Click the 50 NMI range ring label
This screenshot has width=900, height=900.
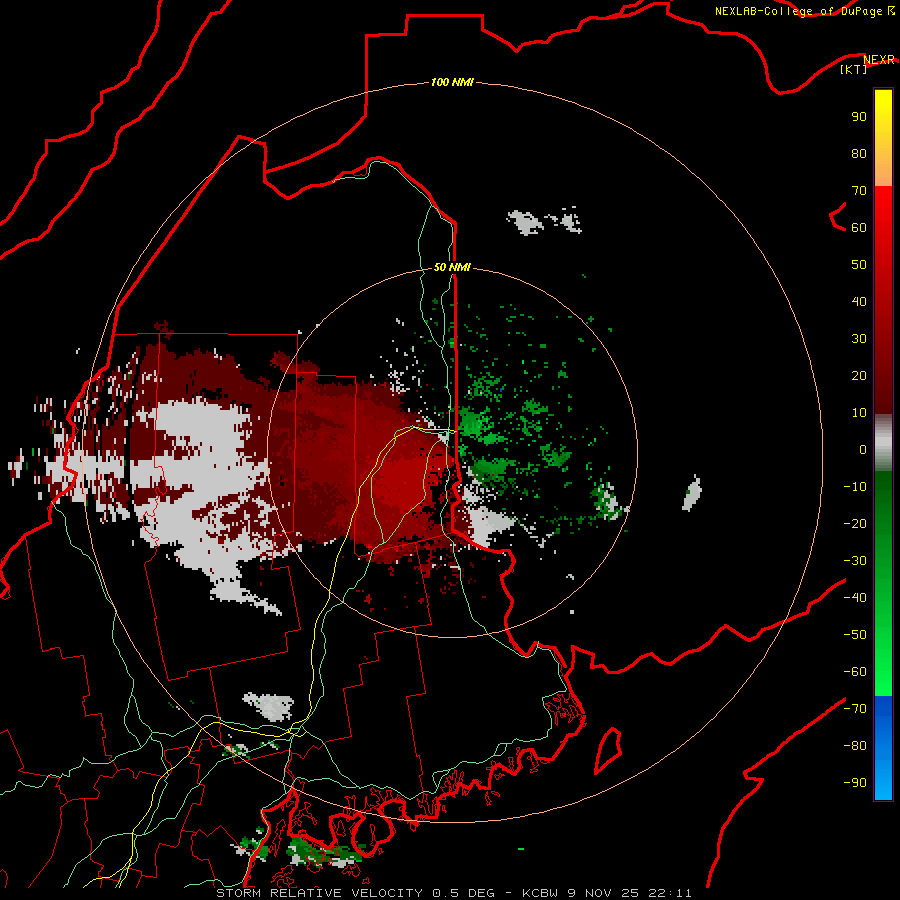tap(452, 267)
